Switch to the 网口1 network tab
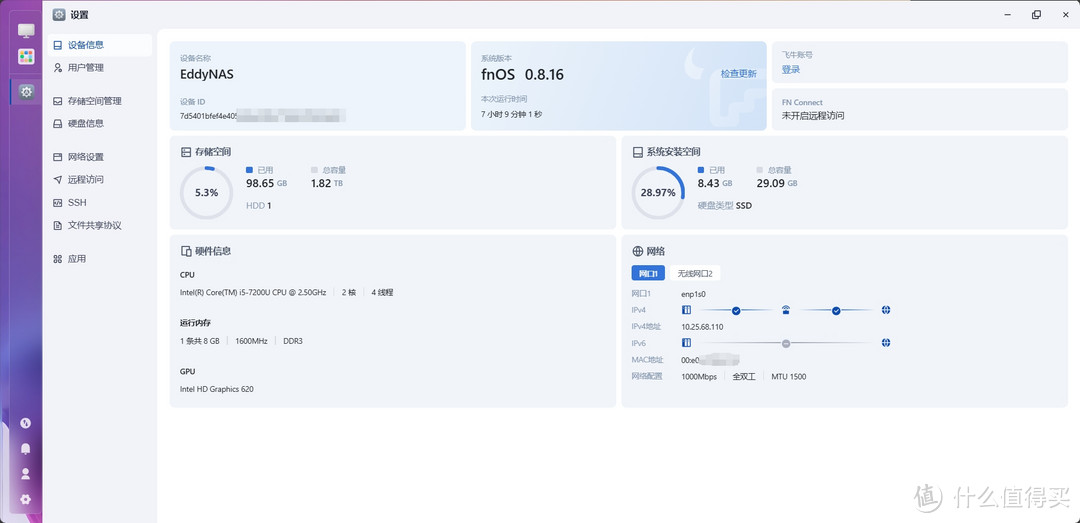The width and height of the screenshot is (1080, 523). (x=648, y=273)
